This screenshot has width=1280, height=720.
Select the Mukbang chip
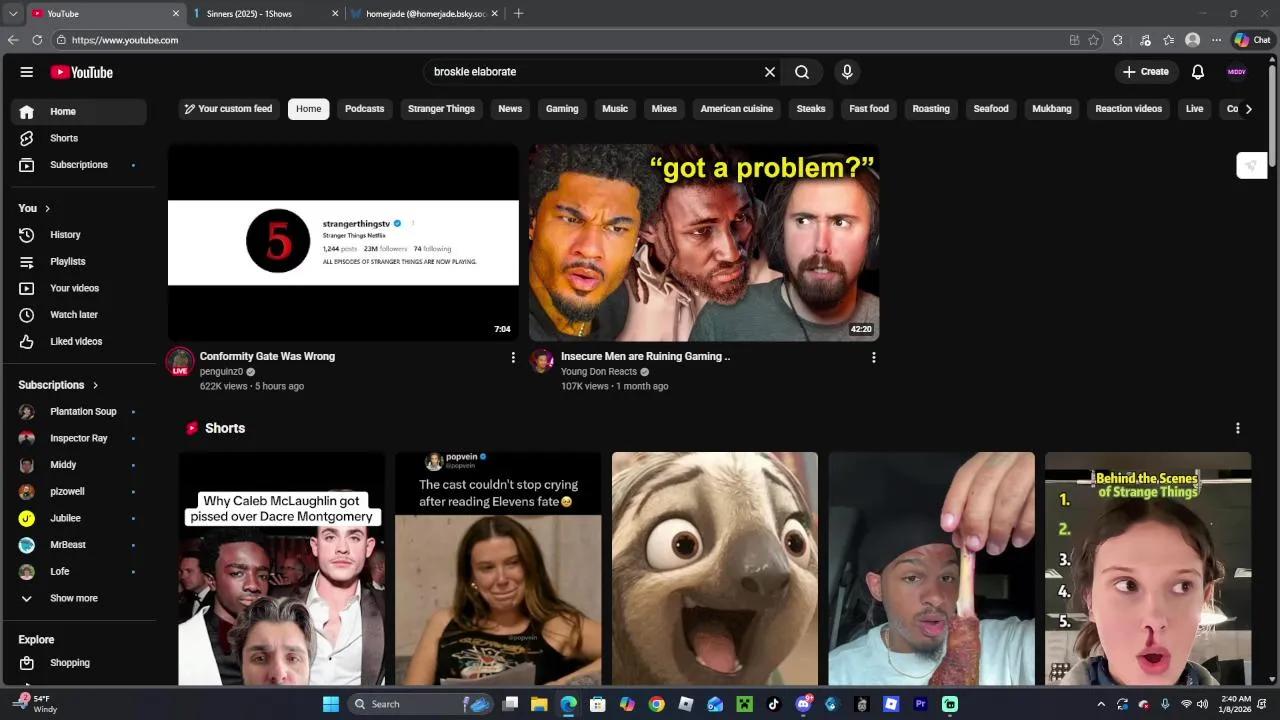click(1052, 109)
